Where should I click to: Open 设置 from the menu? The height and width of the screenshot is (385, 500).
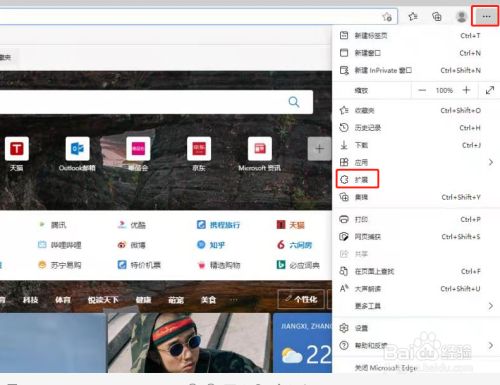tap(416, 328)
